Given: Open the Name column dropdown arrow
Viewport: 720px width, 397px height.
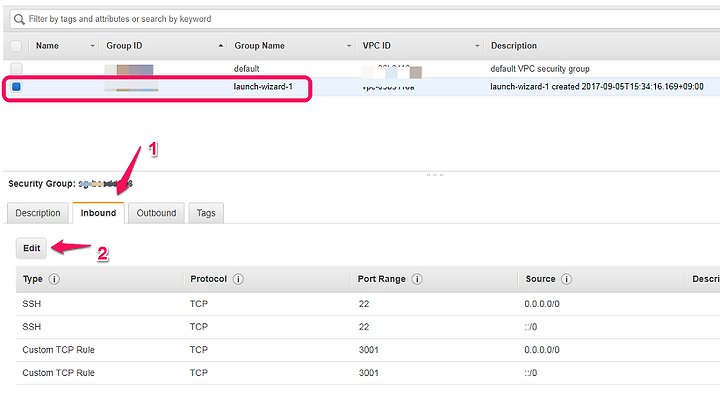Looking at the screenshot, I should (x=92, y=46).
